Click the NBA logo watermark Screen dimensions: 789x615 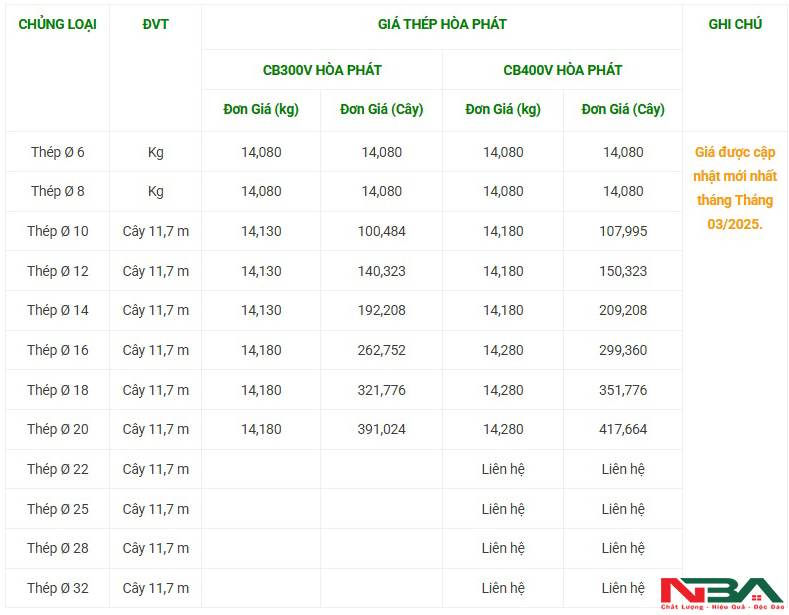click(722, 594)
